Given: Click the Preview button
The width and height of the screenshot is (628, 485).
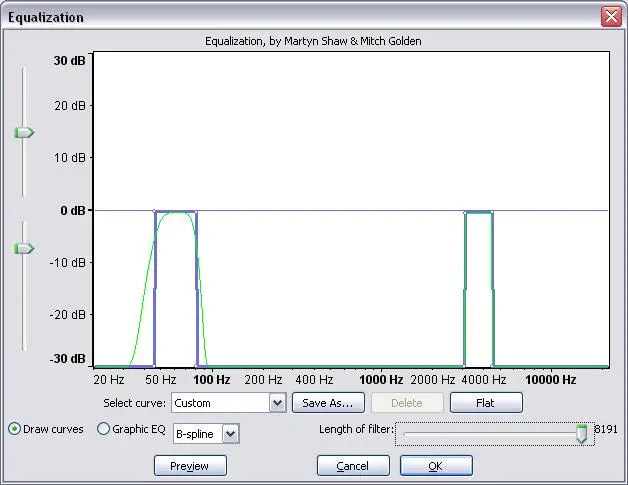Looking at the screenshot, I should click(190, 466).
